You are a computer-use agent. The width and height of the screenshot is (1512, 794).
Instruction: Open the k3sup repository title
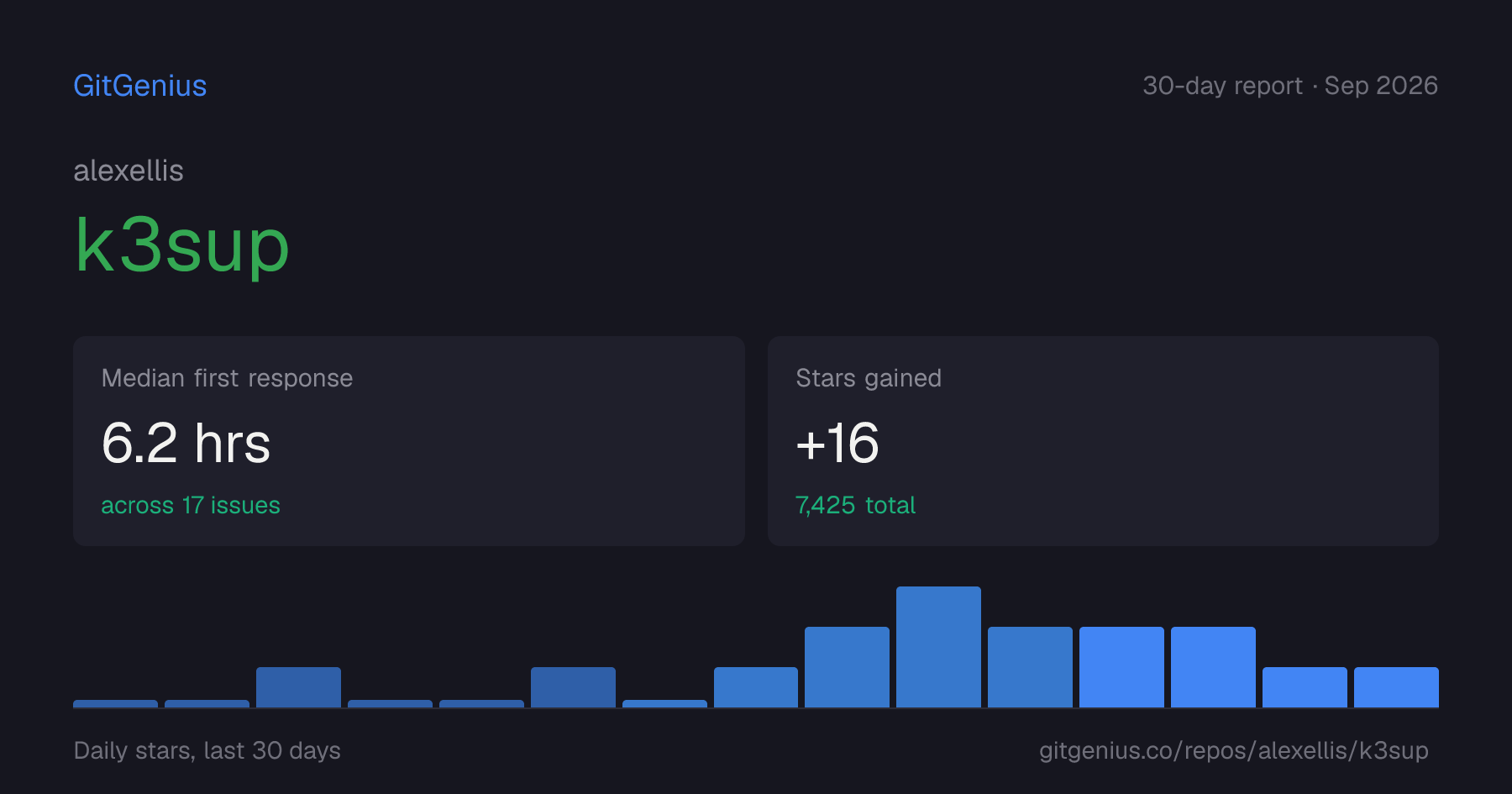coord(181,245)
